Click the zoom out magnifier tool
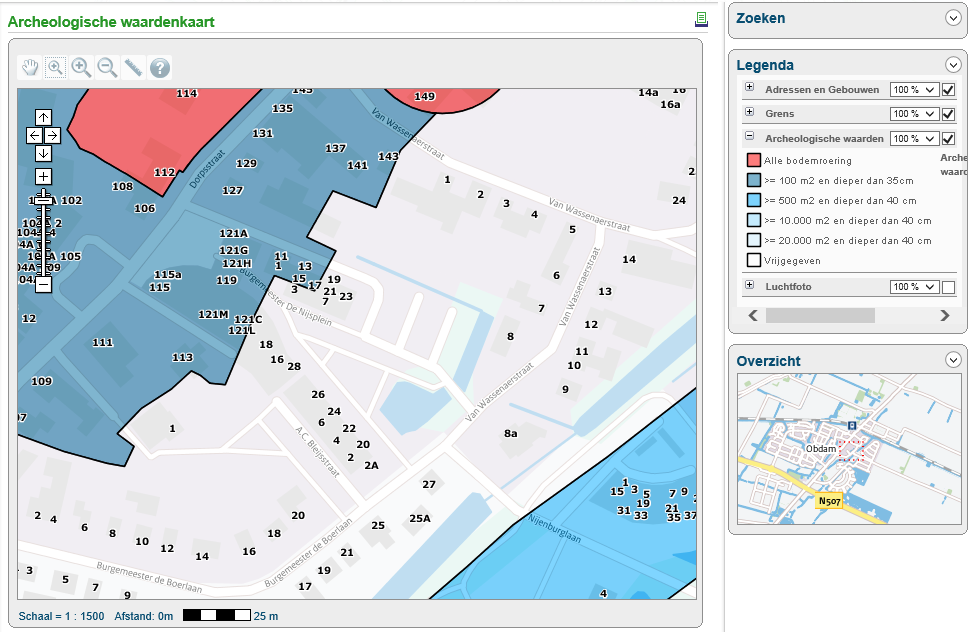 click(107, 67)
